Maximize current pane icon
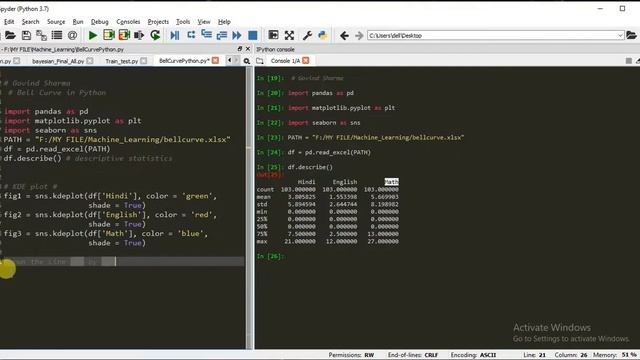Viewport: 640px width, 360px height. coord(273,36)
